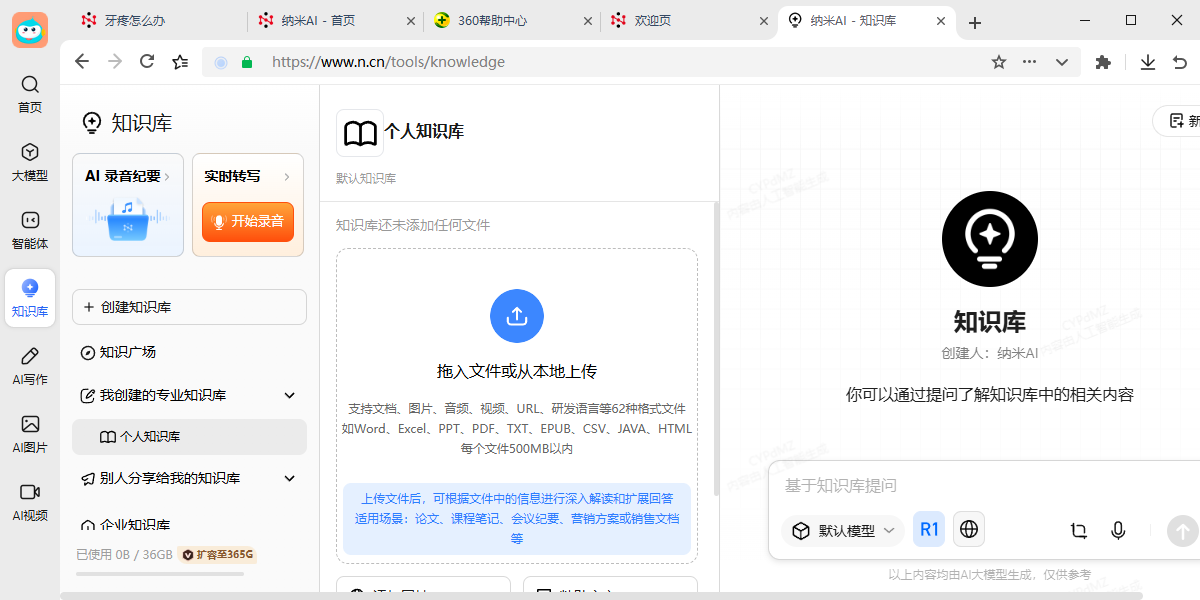Click the screenshot crop icon near the input

[x=1078, y=531]
